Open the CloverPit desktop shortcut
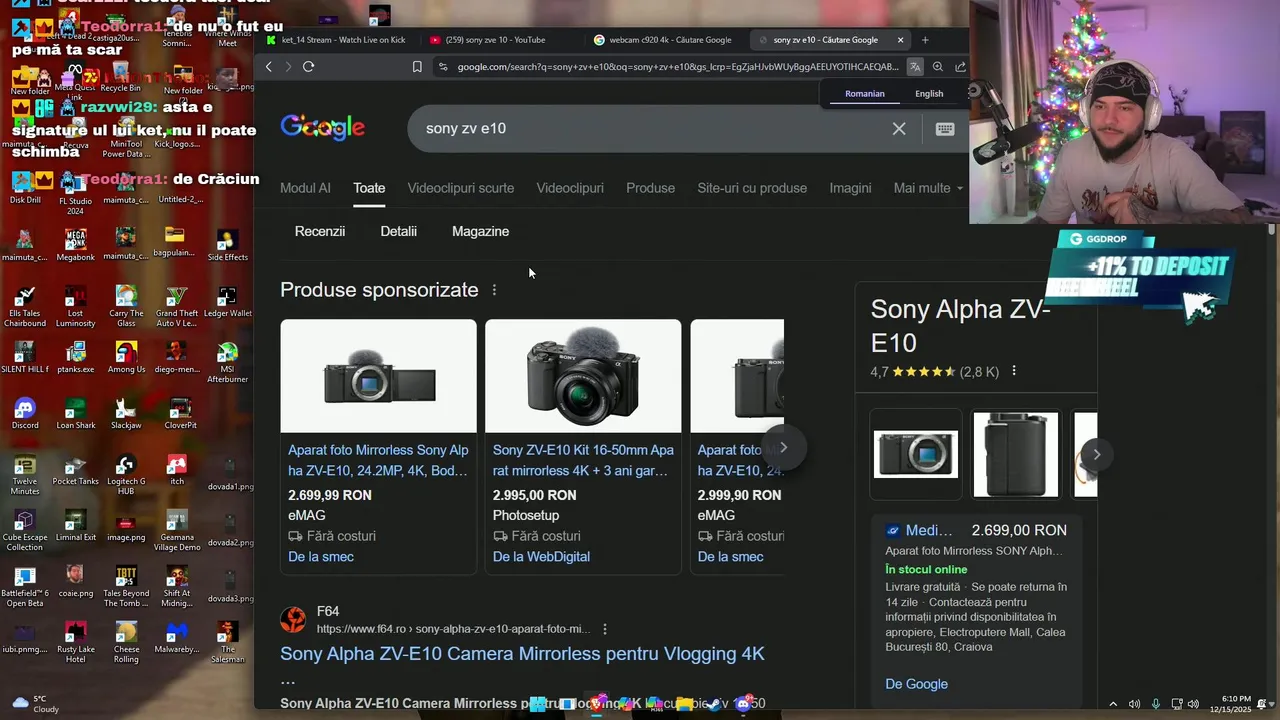Screen dimensions: 1280x720 (181, 413)
